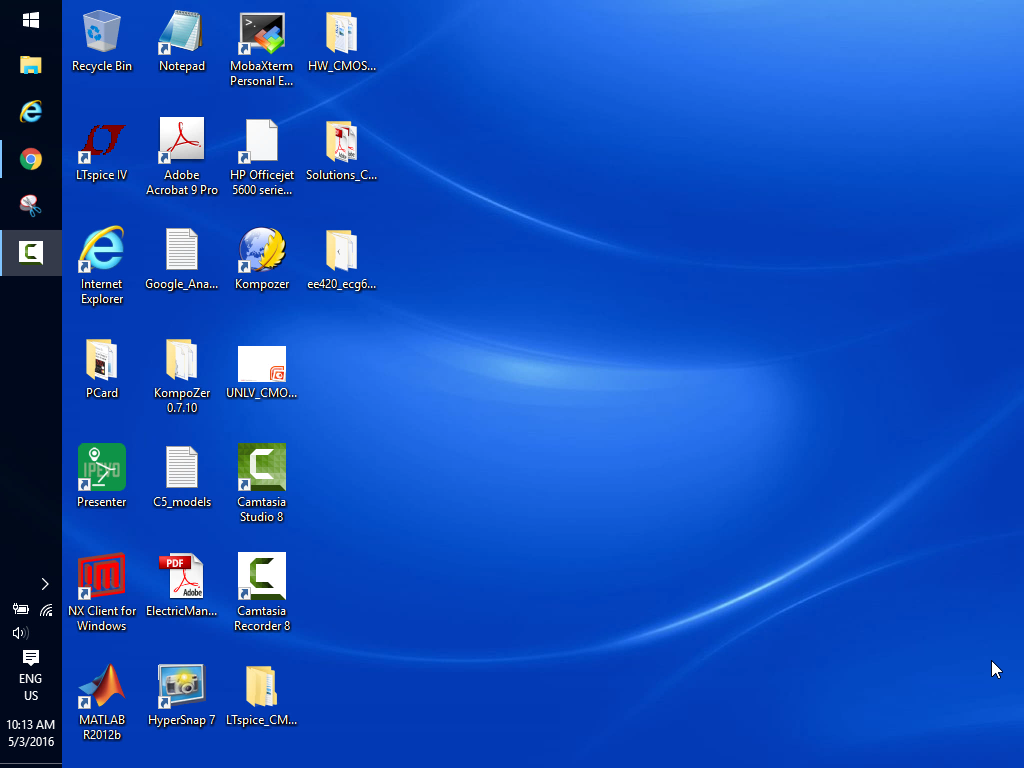Screen dimensions: 1024x768
Task: Select the HyperSnap 7 camera icon
Action: (182, 687)
